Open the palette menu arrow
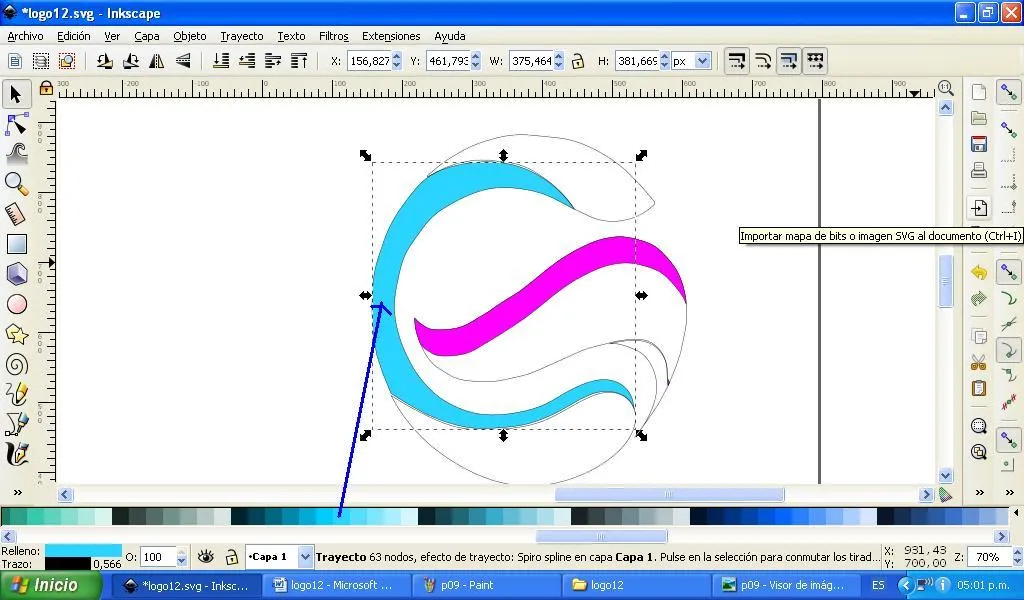Image resolution: width=1024 pixels, height=600 pixels. [1016, 513]
